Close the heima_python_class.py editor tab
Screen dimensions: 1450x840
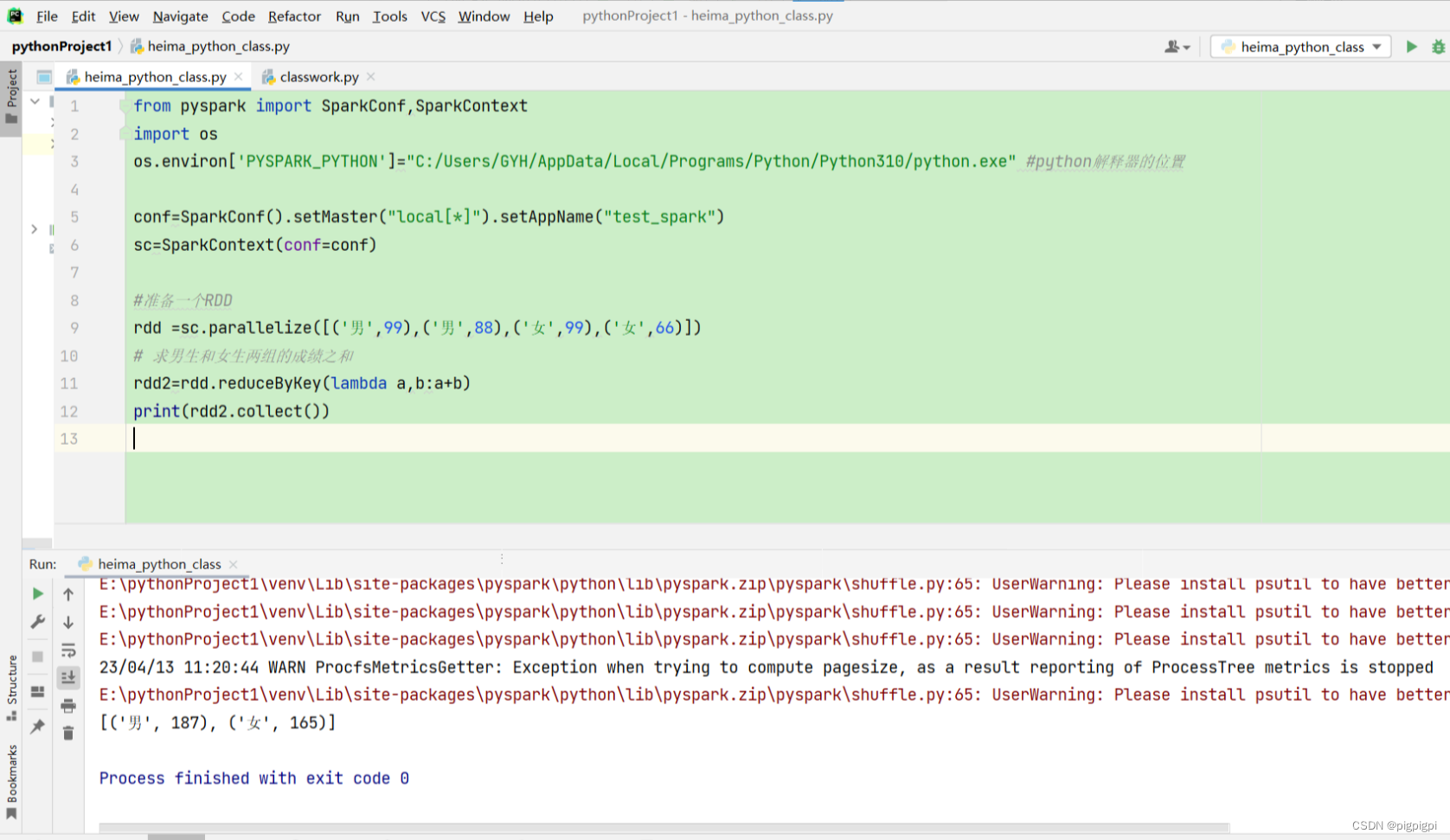239,77
